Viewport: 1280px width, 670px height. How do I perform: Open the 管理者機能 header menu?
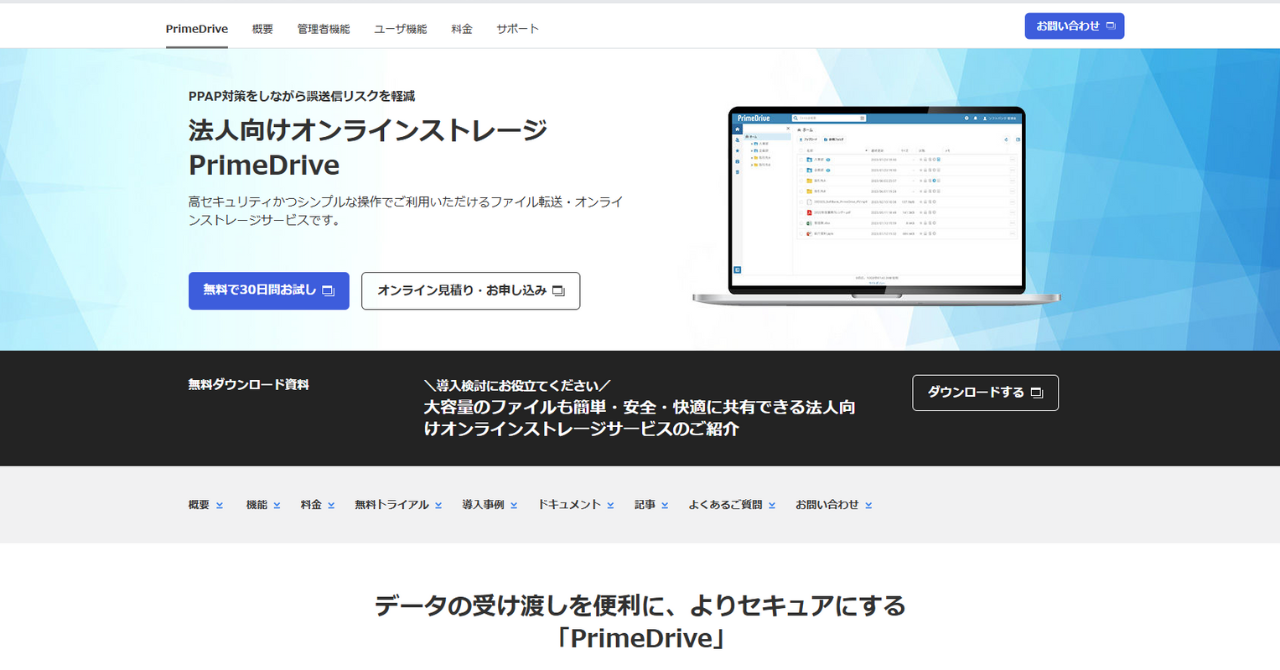point(323,29)
